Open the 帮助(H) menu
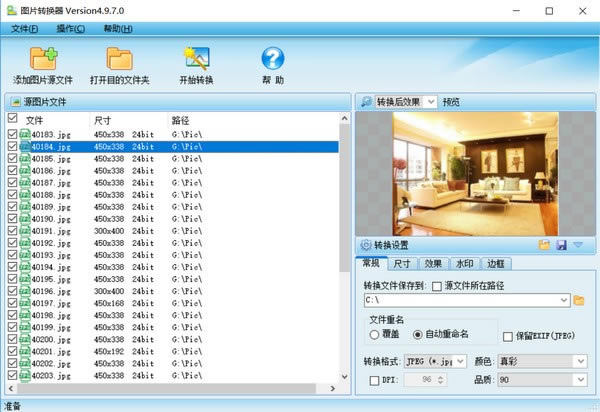The width and height of the screenshot is (600, 412). coord(118,29)
